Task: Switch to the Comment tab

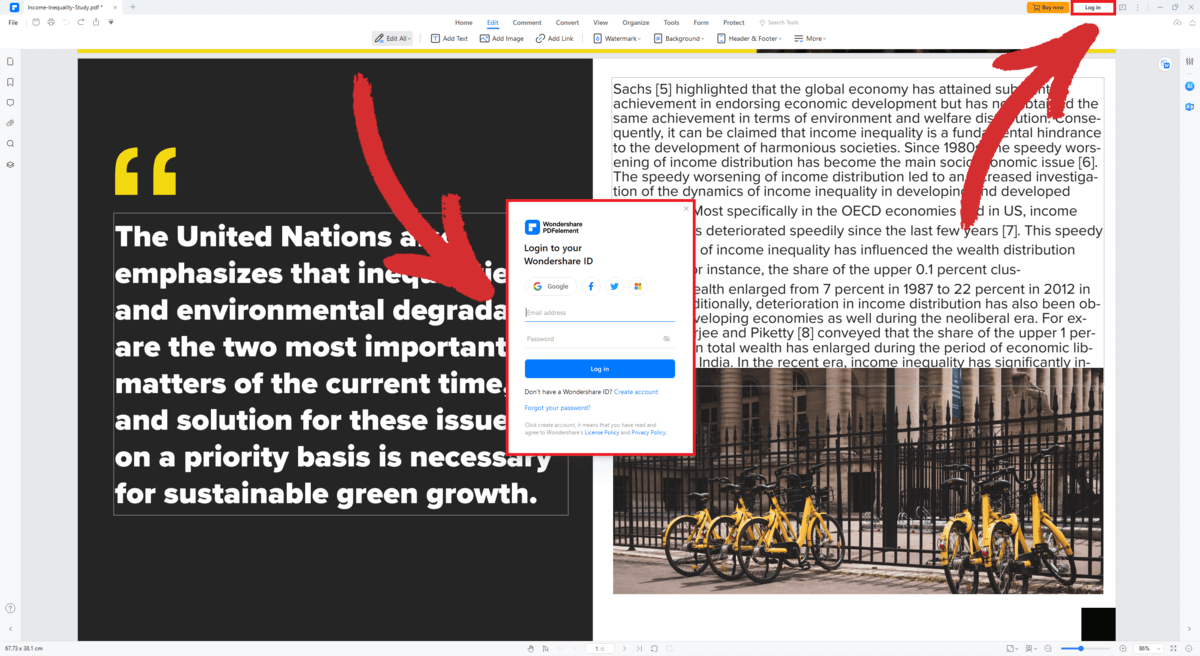Action: (x=527, y=22)
